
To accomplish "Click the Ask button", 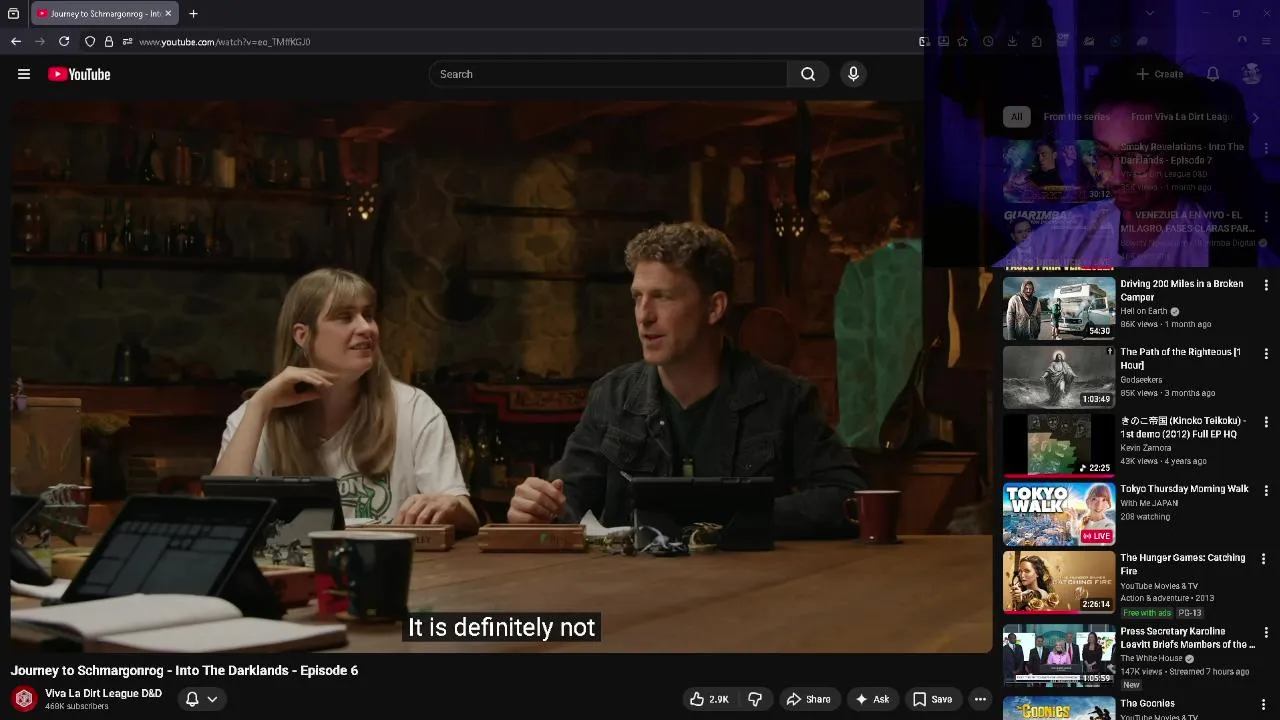I will pyautogui.click(x=871, y=699).
